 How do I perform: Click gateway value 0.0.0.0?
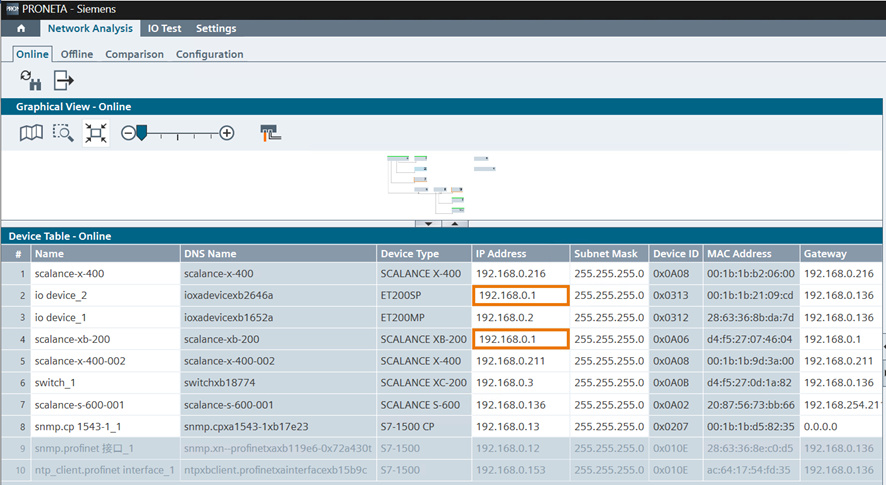tap(820, 426)
